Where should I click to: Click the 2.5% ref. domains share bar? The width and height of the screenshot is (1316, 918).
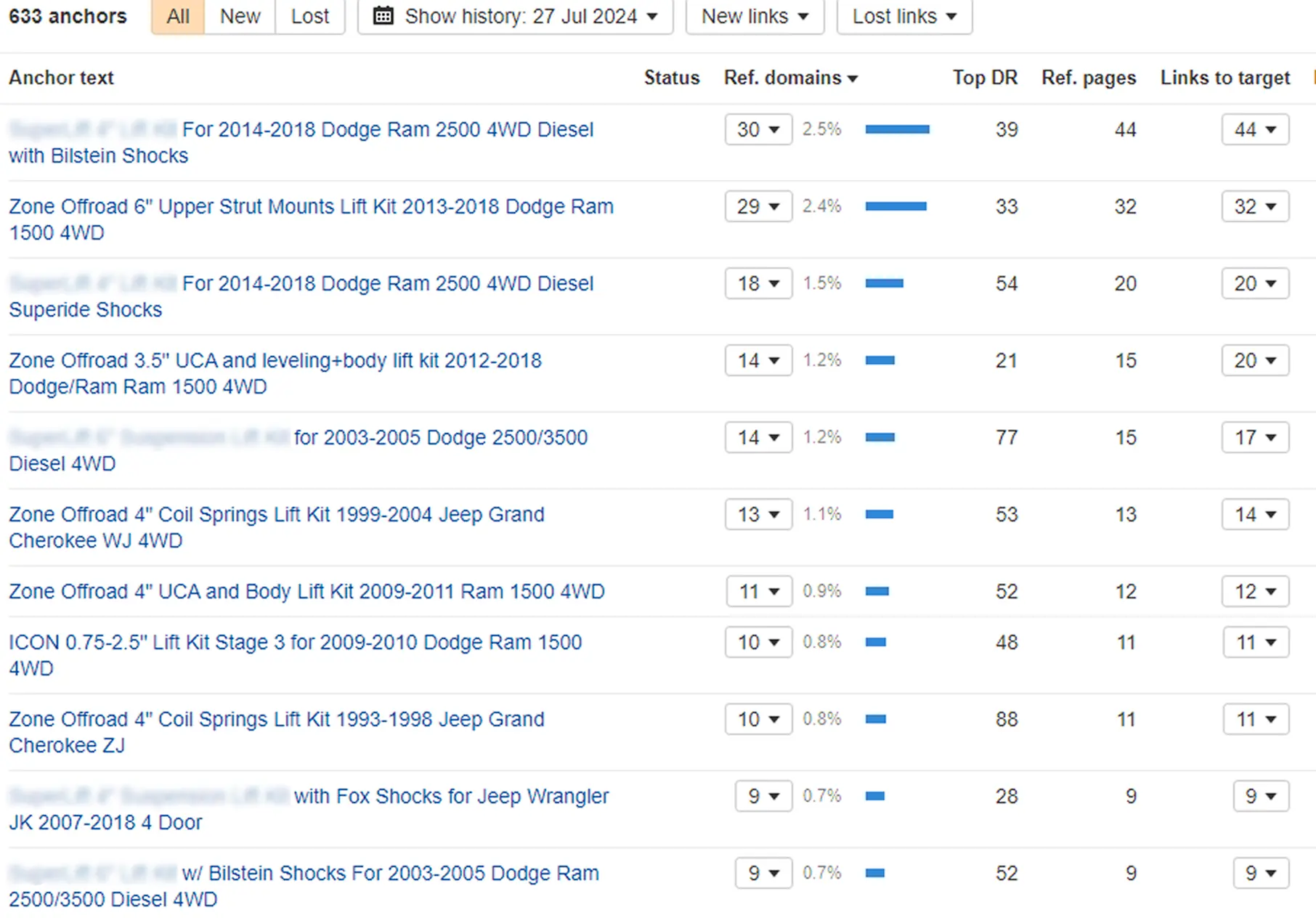click(897, 129)
